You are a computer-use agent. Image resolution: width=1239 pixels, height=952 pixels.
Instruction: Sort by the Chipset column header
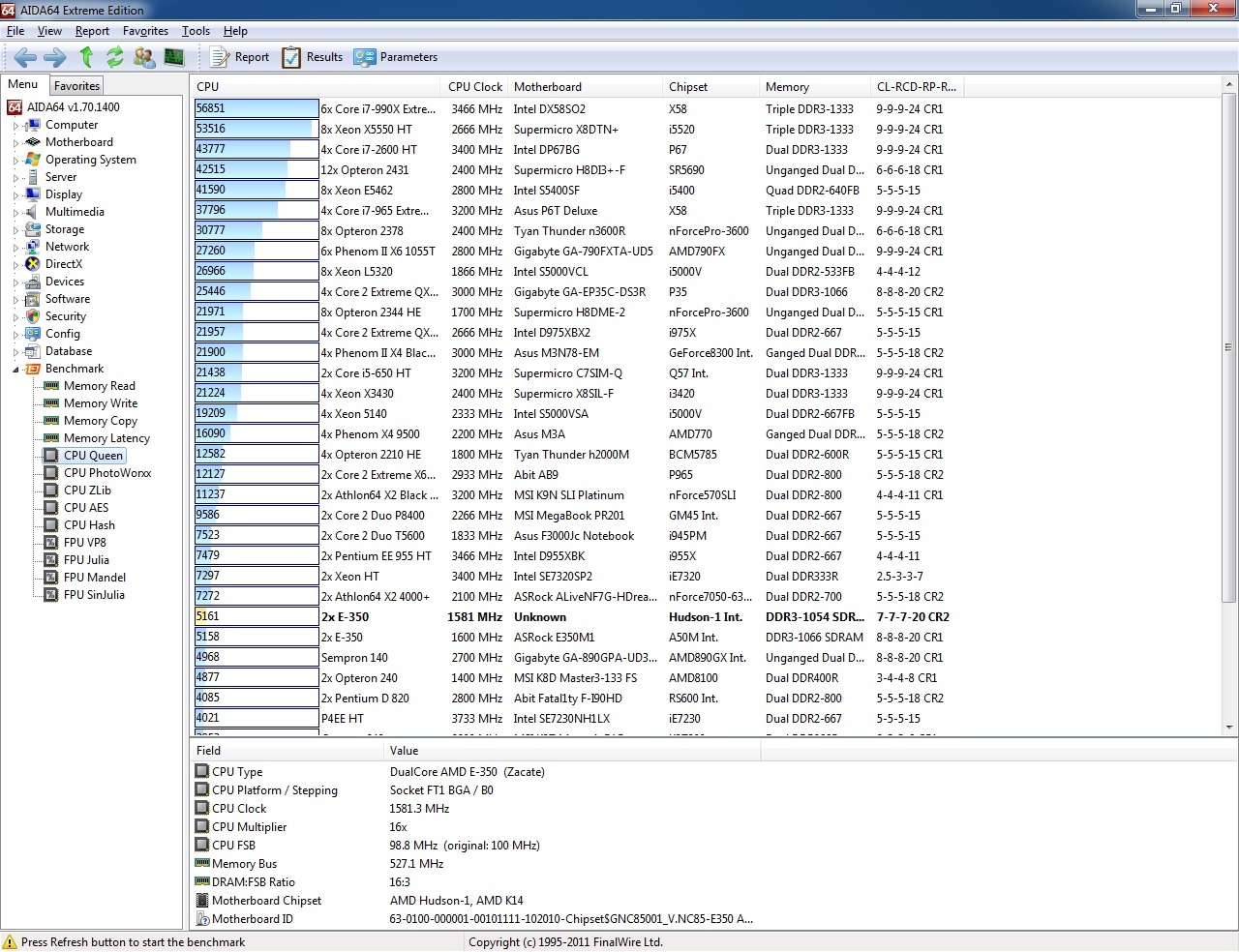point(710,87)
